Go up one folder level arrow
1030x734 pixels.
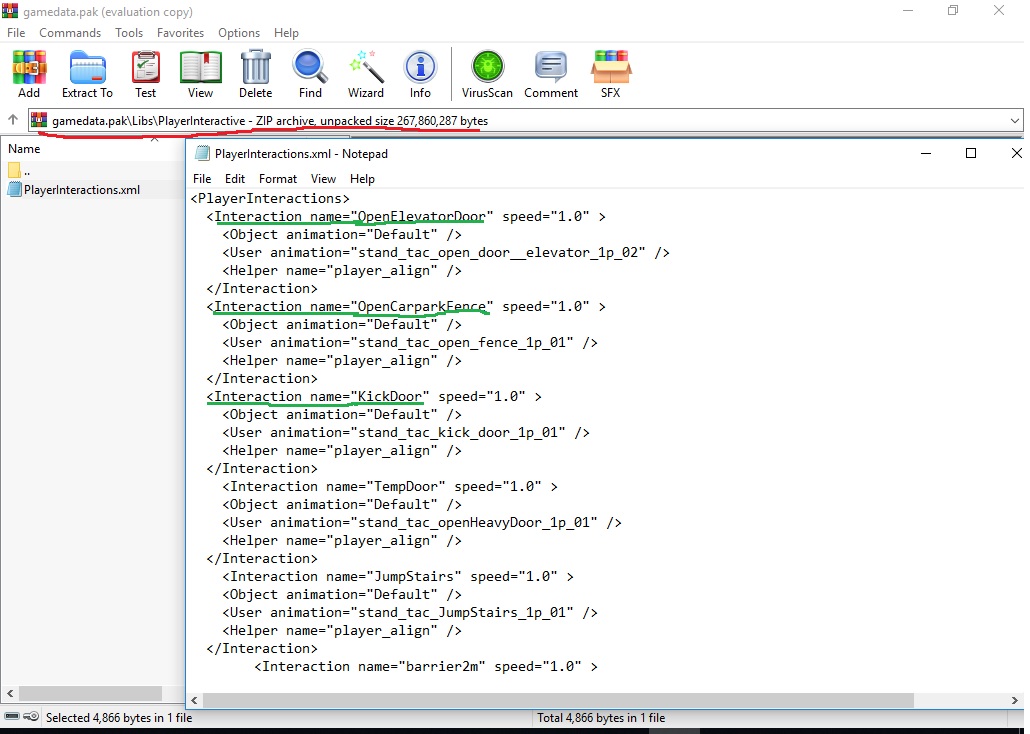click(x=12, y=120)
